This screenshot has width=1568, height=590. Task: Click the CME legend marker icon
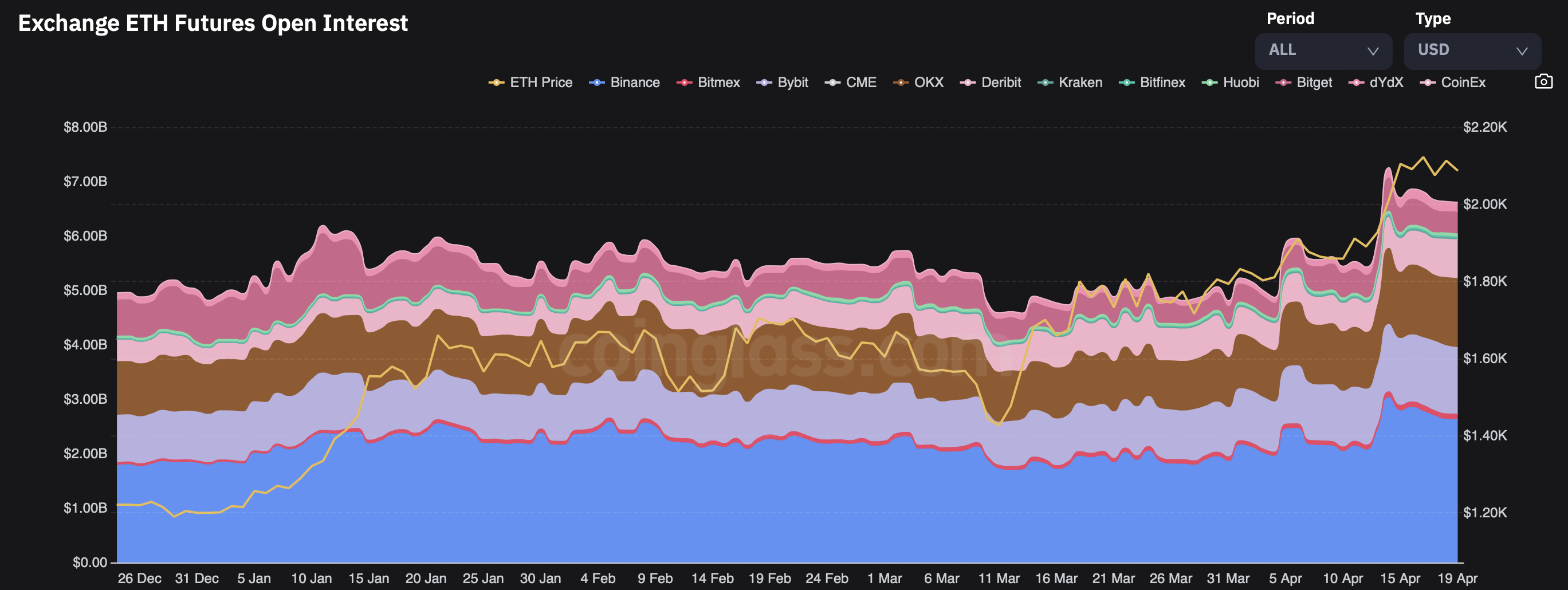(x=832, y=83)
